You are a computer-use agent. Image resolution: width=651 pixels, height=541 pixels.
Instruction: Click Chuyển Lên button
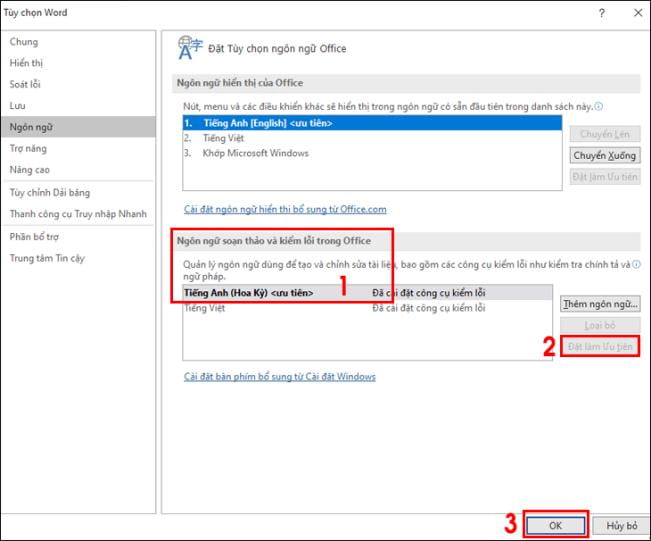pyautogui.click(x=605, y=134)
